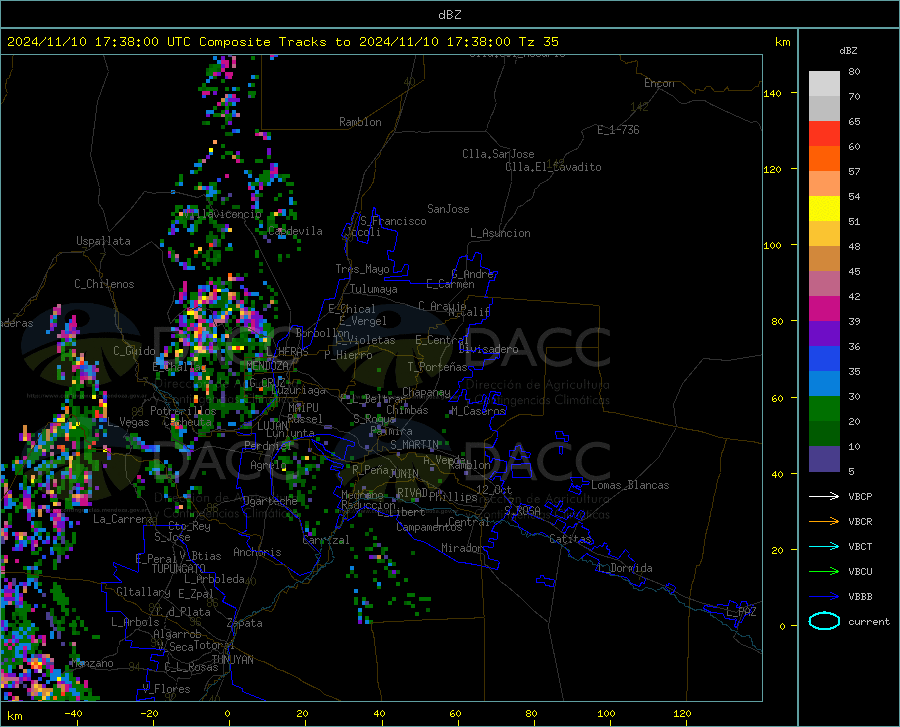Click the V_Flores map label
The height and width of the screenshot is (727, 900).
166,689
